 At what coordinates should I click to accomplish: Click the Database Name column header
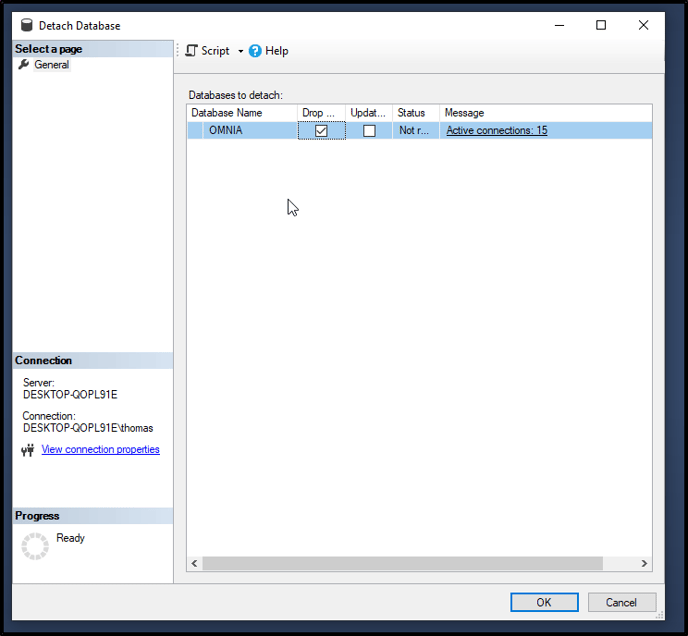(x=242, y=113)
